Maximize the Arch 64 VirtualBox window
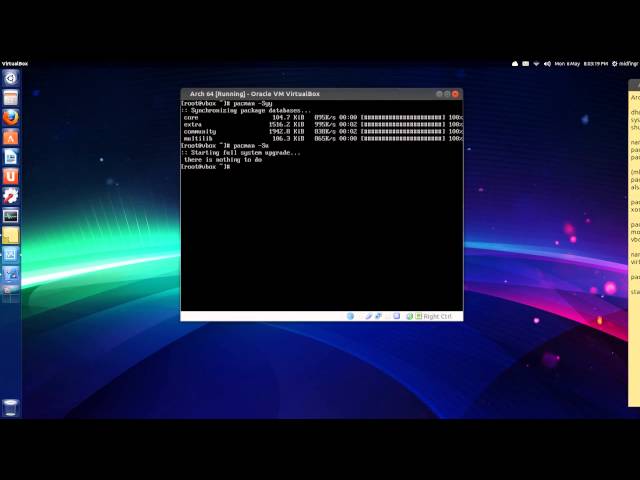The image size is (640, 480). pyautogui.click(x=447, y=94)
